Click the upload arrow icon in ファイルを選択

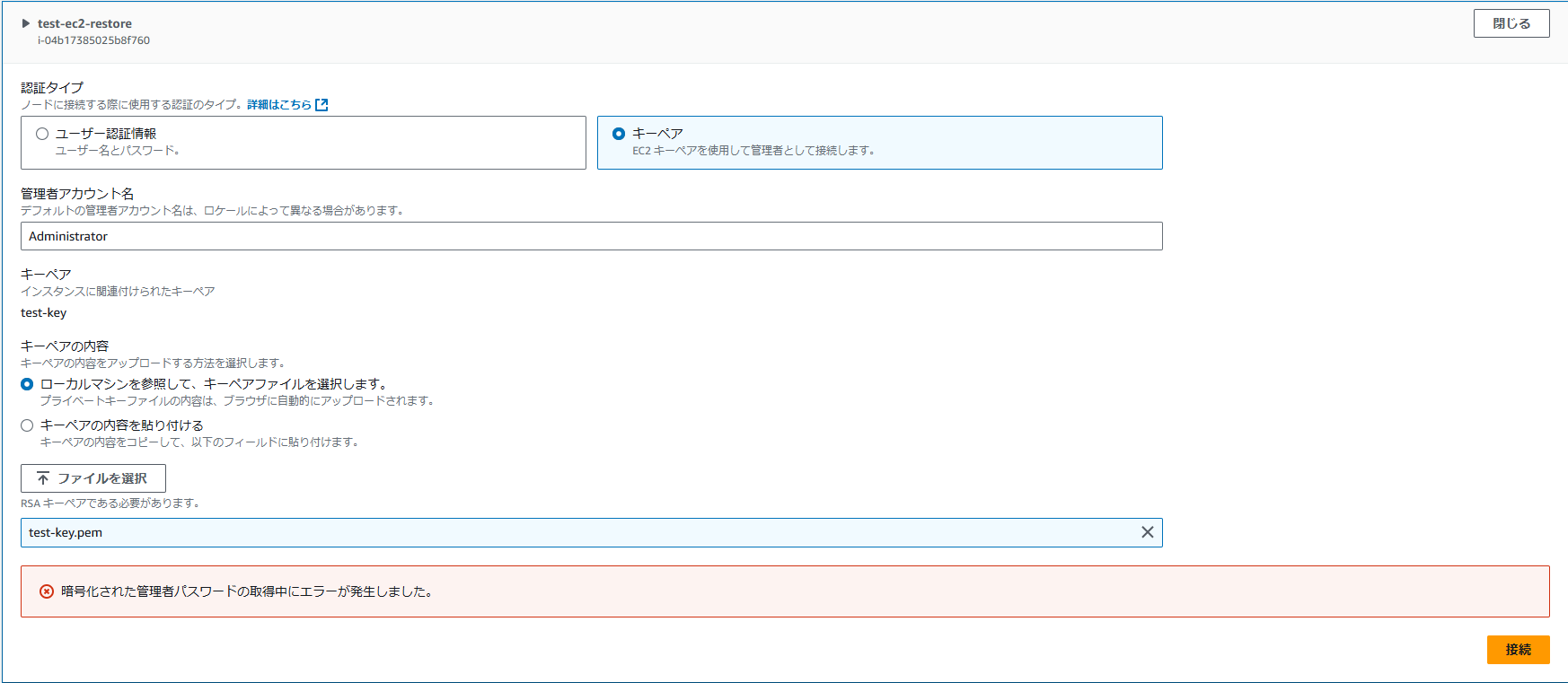click(43, 478)
